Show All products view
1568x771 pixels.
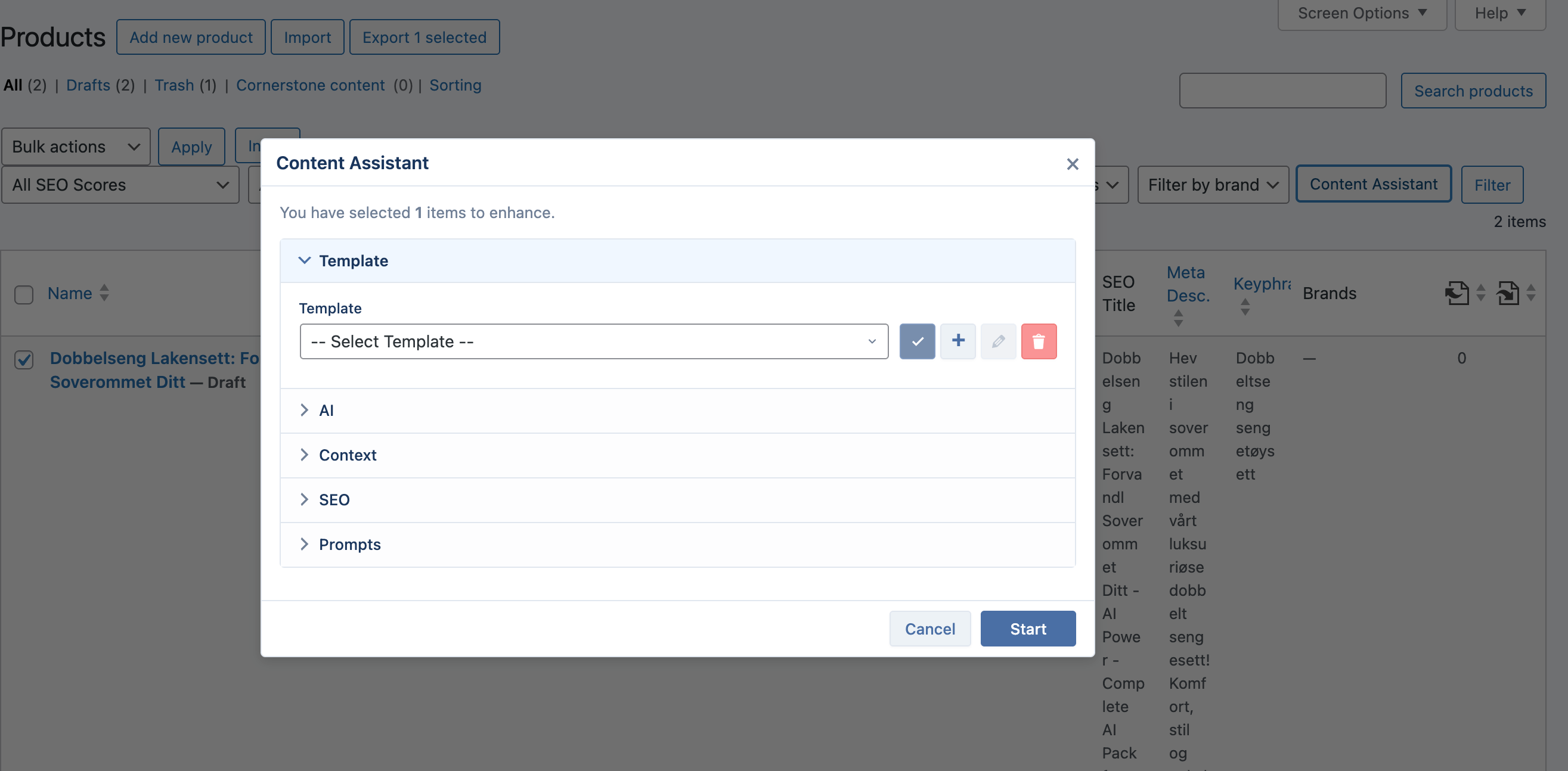pyautogui.click(x=13, y=85)
